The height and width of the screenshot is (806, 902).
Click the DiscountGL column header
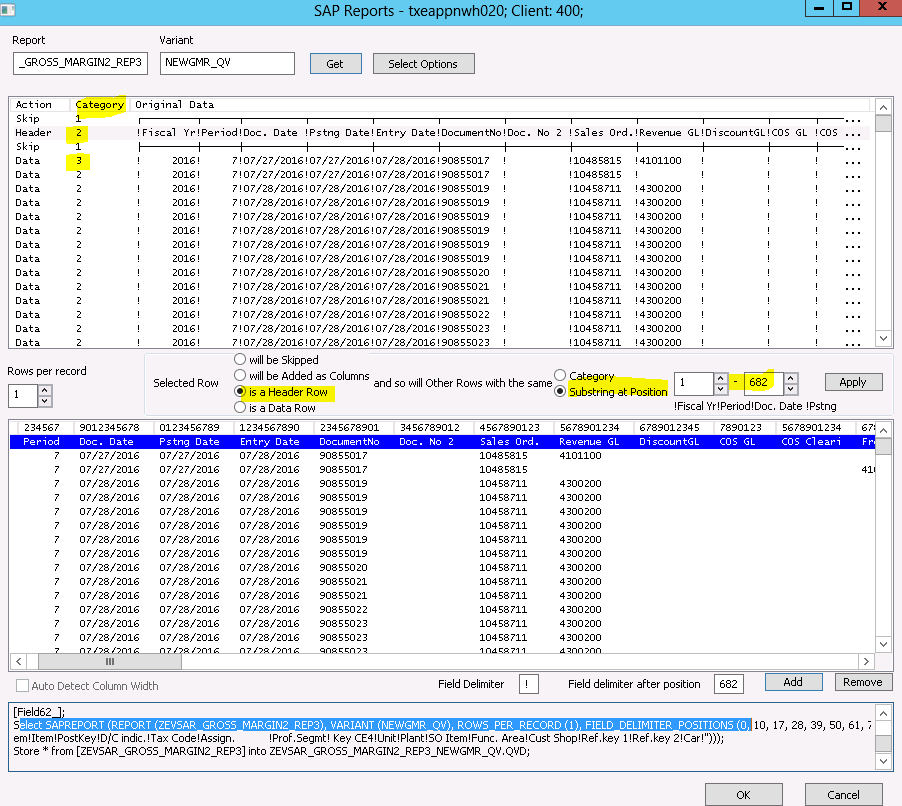point(669,442)
